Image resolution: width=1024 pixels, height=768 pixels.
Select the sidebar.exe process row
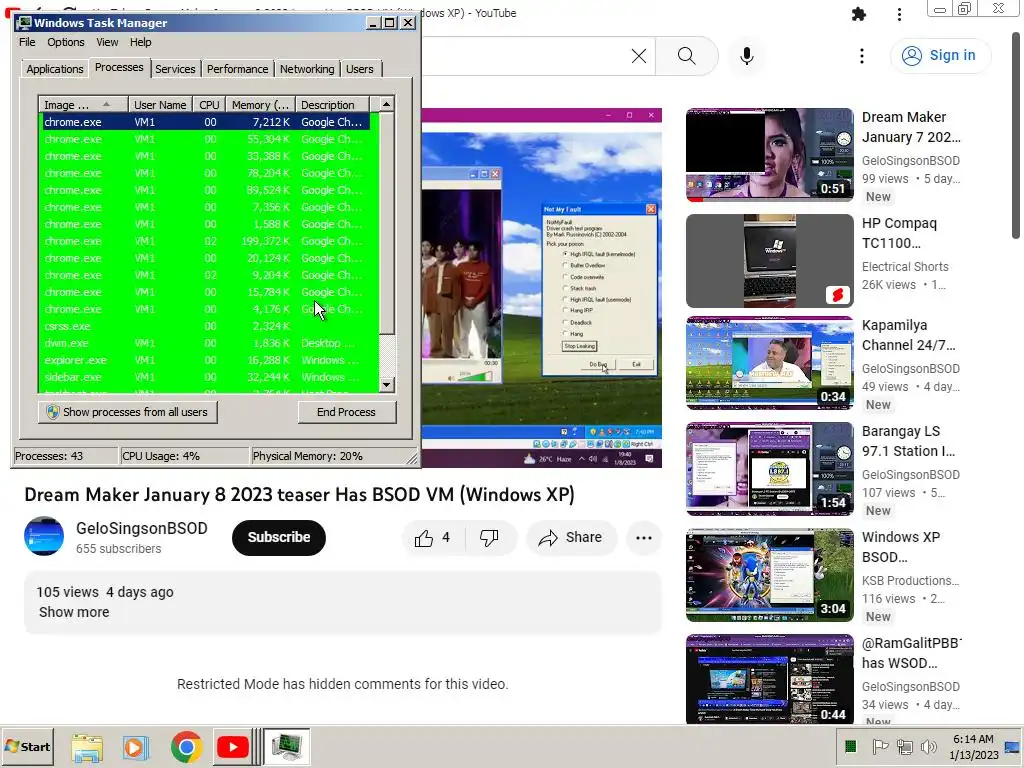pyautogui.click(x=209, y=377)
